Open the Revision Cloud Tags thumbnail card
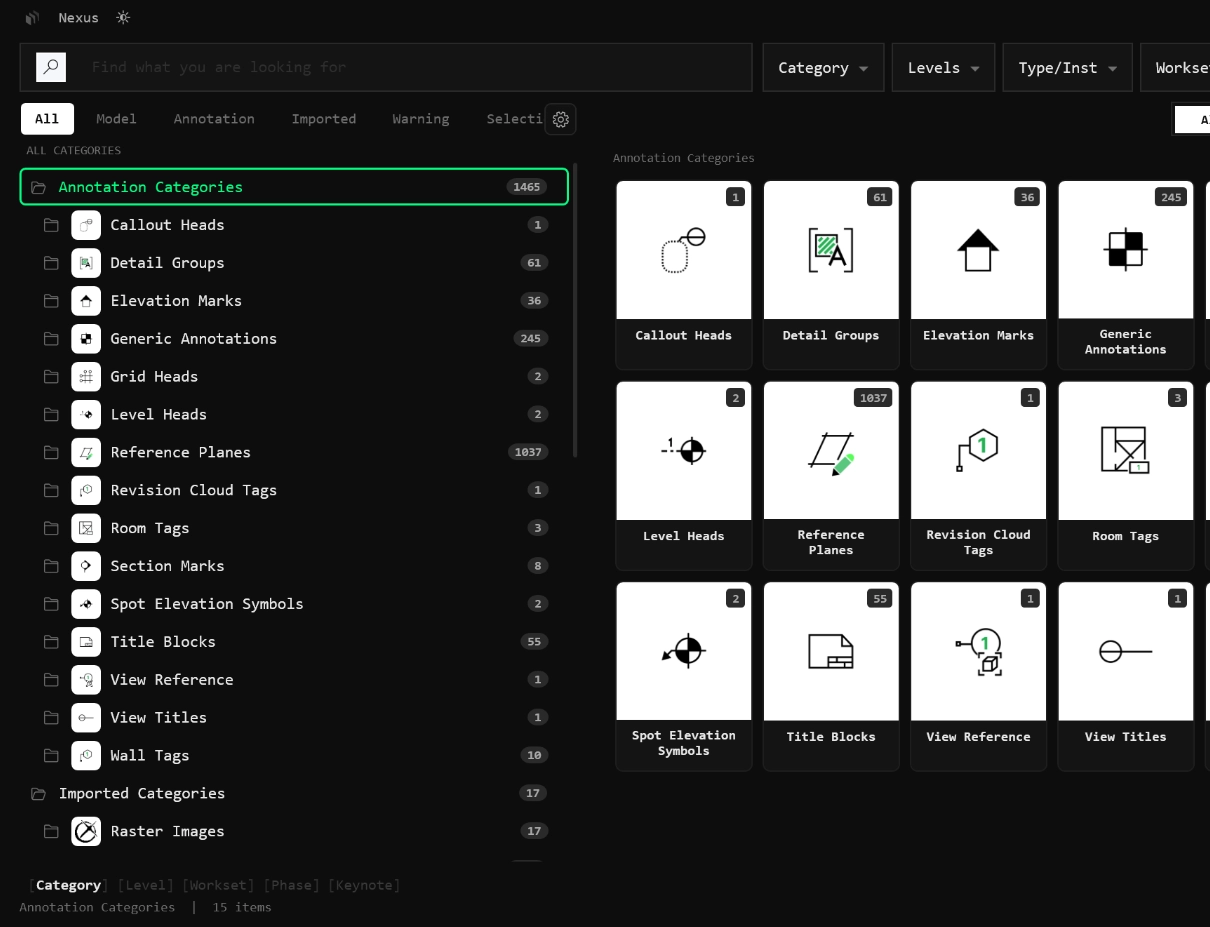Screen dimensions: 1210x927 tap(978, 476)
